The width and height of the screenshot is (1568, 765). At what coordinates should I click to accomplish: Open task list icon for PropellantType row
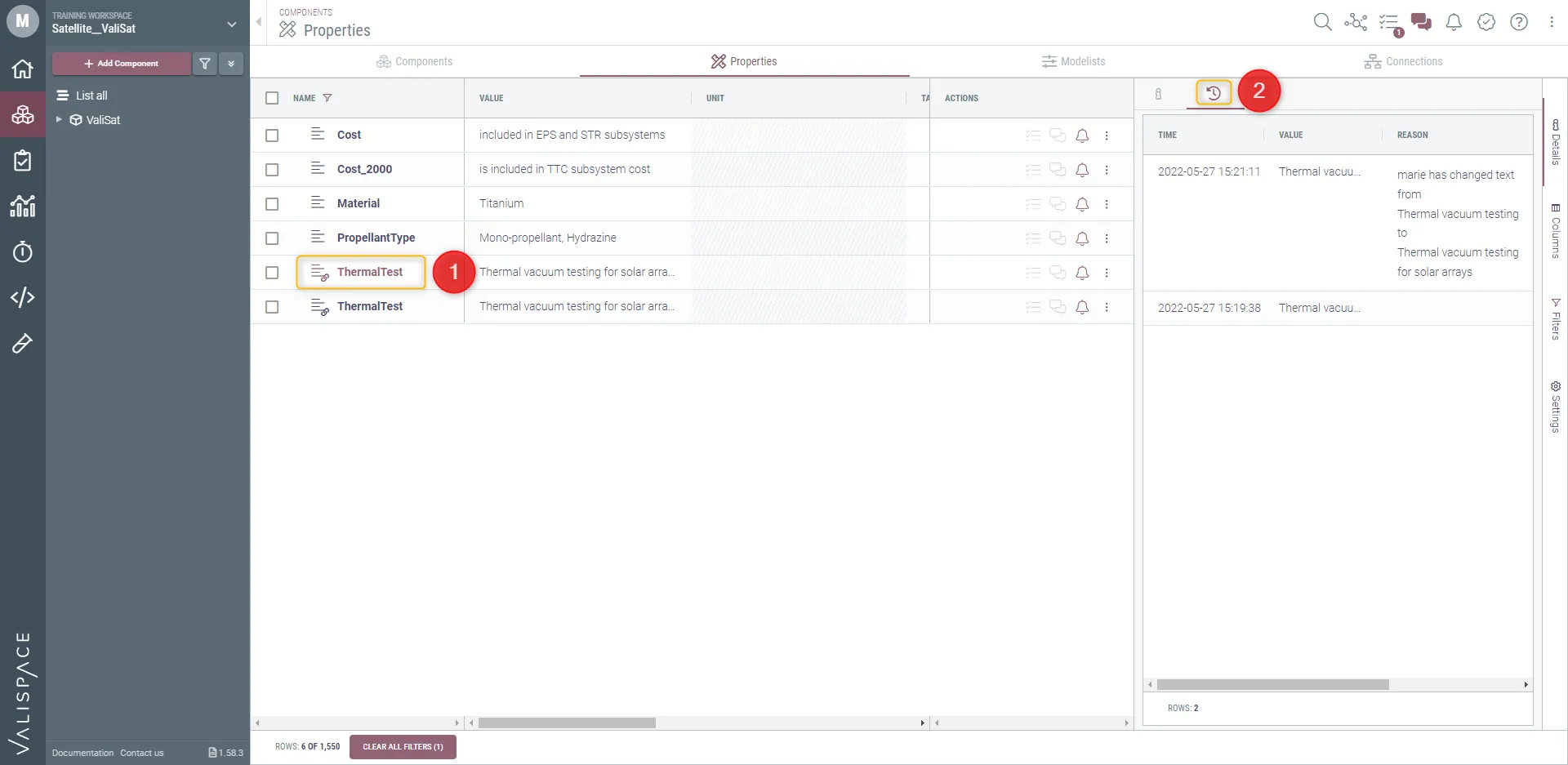point(1033,238)
